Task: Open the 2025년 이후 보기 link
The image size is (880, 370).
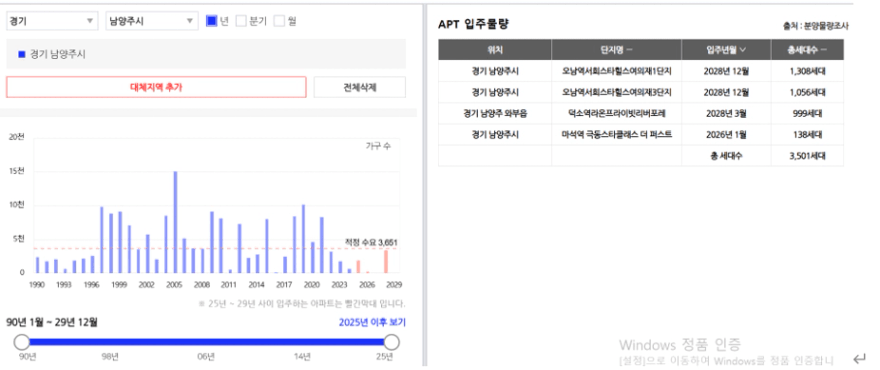Action: (372, 322)
